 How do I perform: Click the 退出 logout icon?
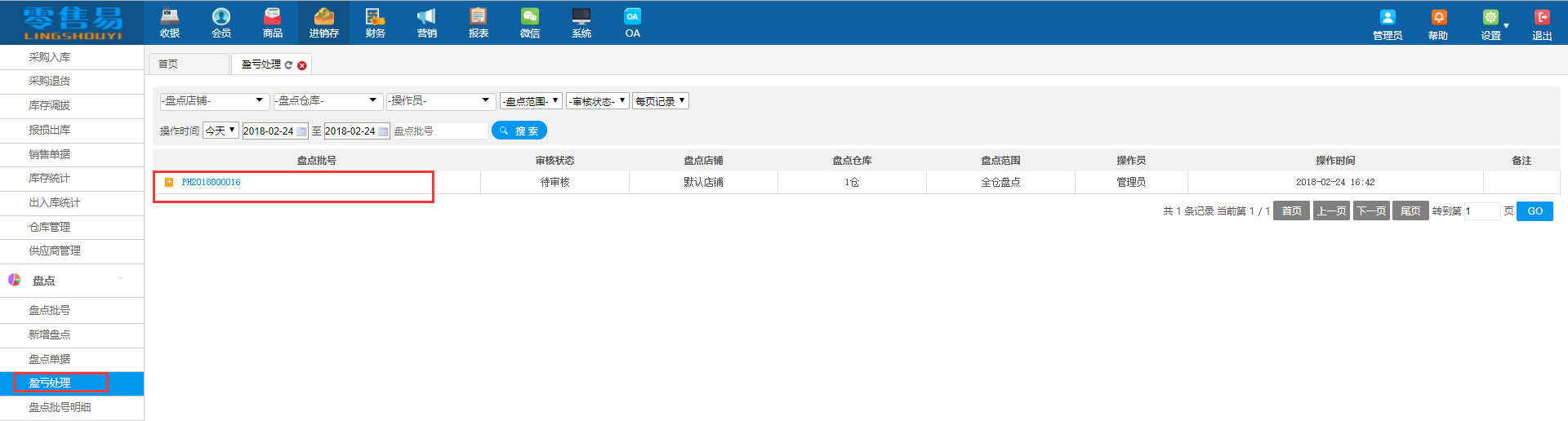pyautogui.click(x=1542, y=17)
